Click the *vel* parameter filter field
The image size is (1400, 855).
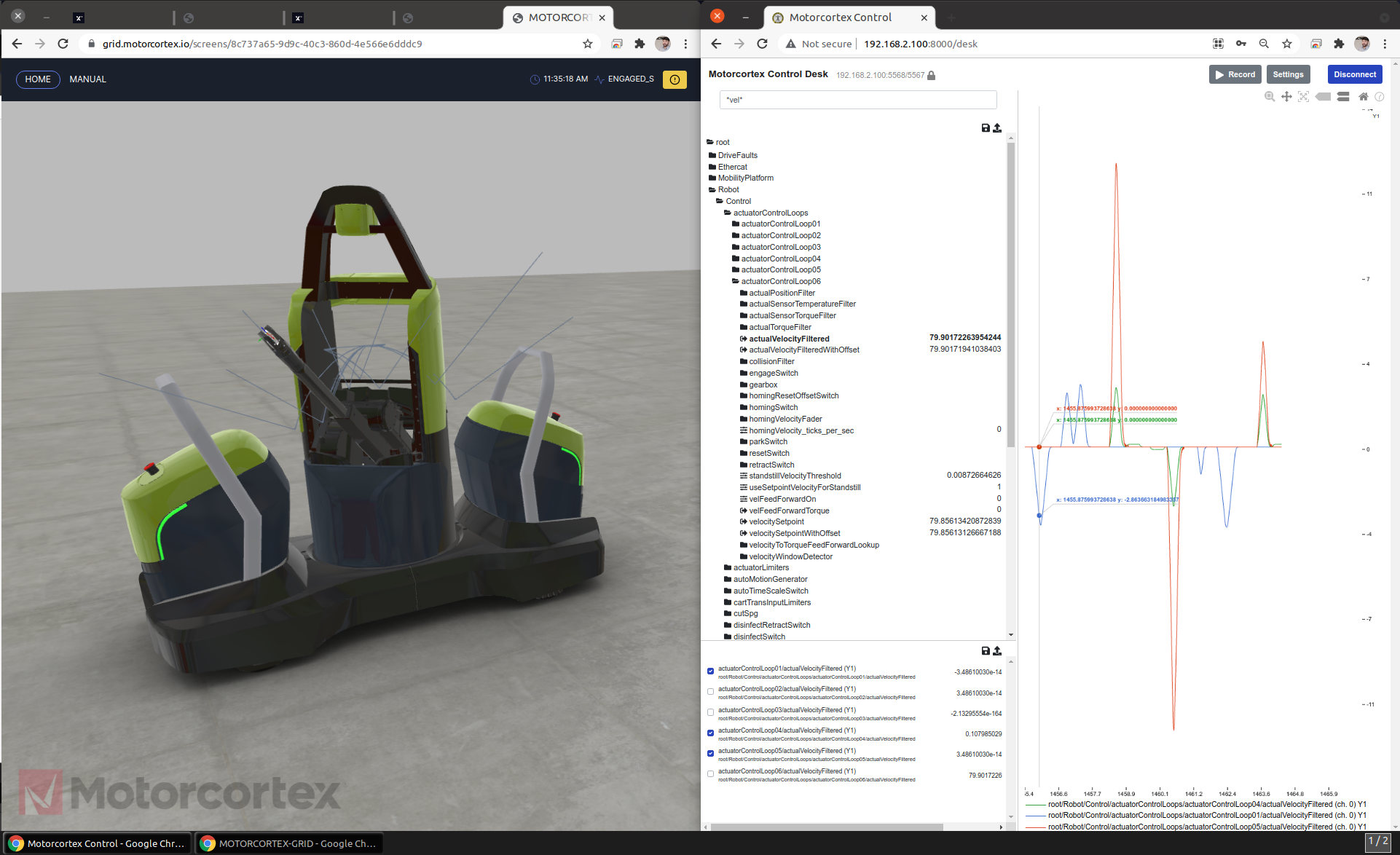point(857,100)
